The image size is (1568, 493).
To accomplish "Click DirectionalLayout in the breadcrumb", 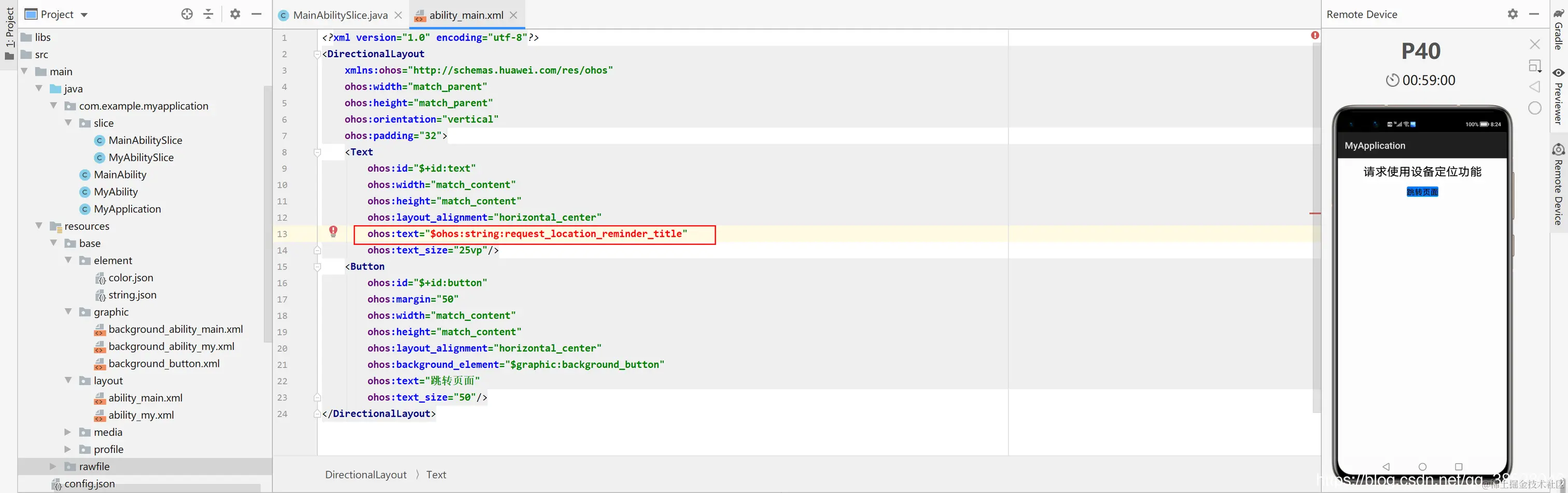I will click(365, 474).
